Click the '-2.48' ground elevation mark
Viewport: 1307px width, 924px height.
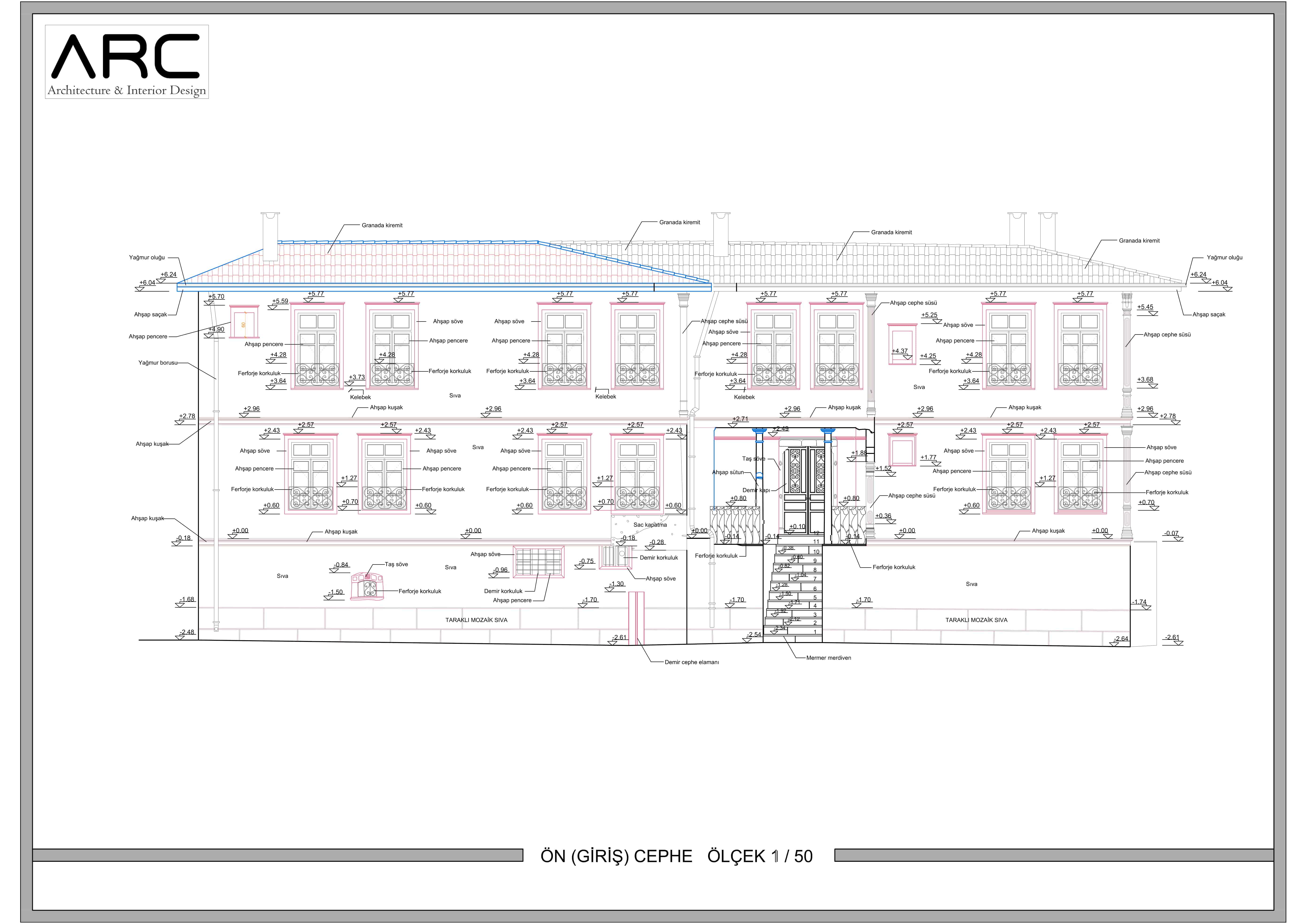coord(187,632)
